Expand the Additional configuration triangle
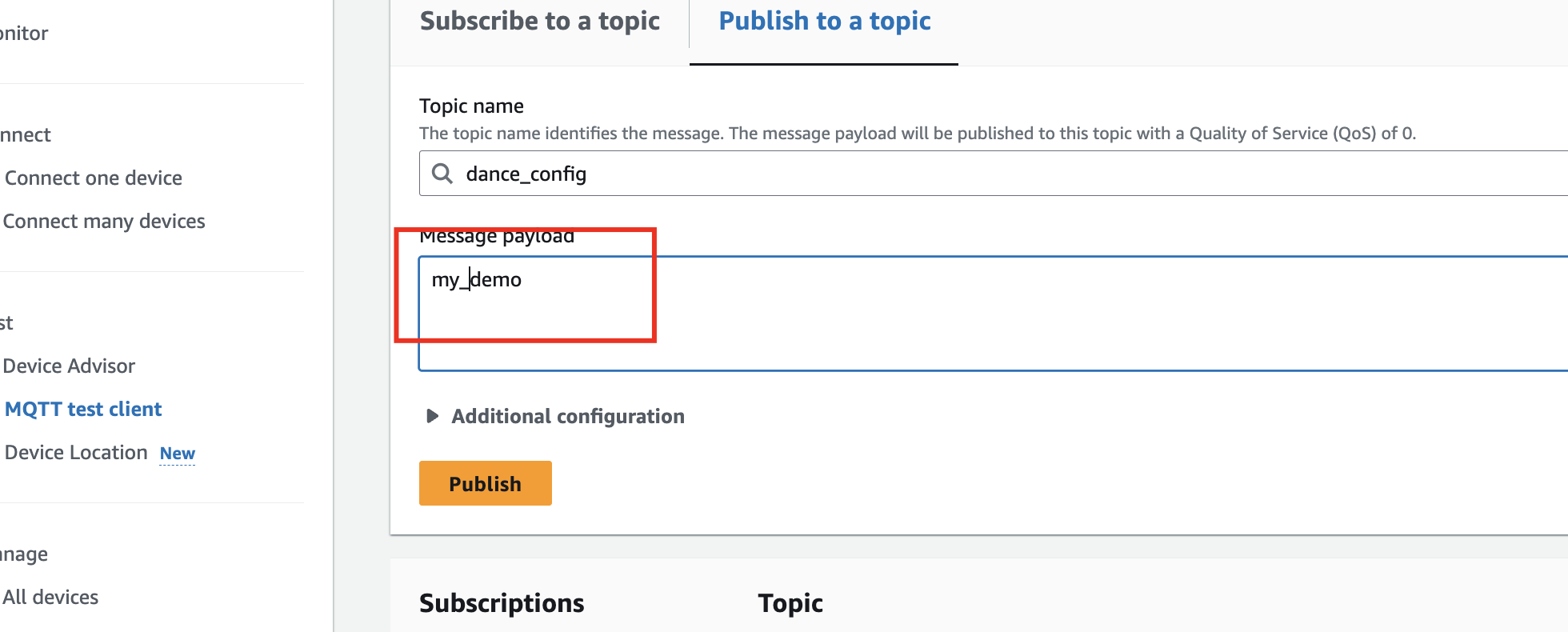This screenshot has width=1568, height=632. (432, 416)
